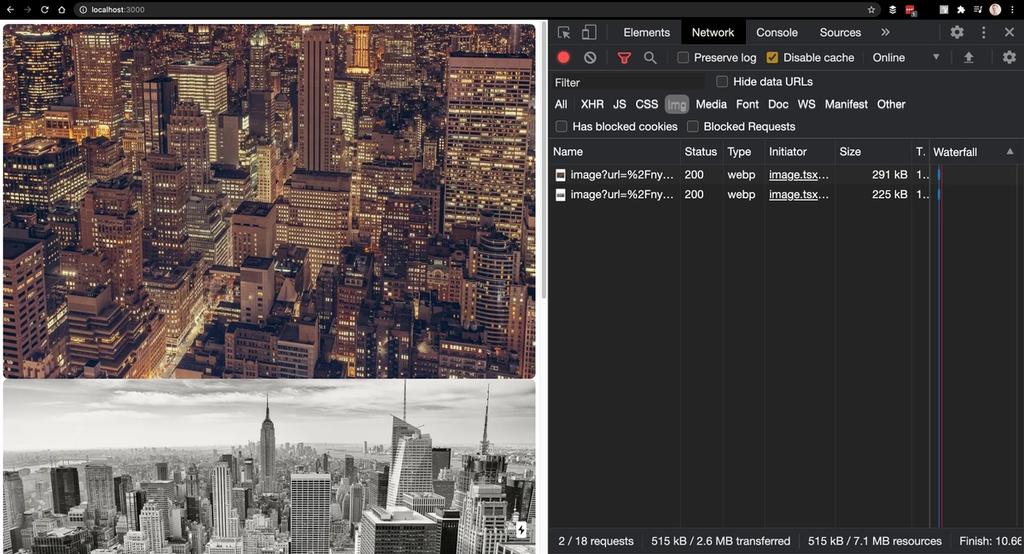The width and height of the screenshot is (1024, 554).
Task: Switch to the Elements tab
Action: coord(646,32)
